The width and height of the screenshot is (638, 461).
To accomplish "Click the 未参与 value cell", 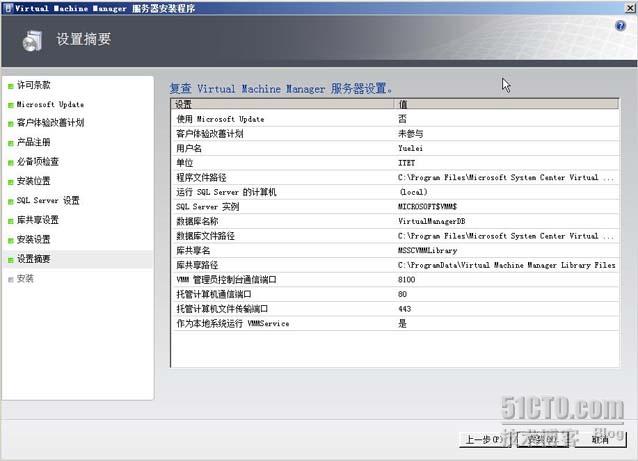I will pyautogui.click(x=411, y=133).
